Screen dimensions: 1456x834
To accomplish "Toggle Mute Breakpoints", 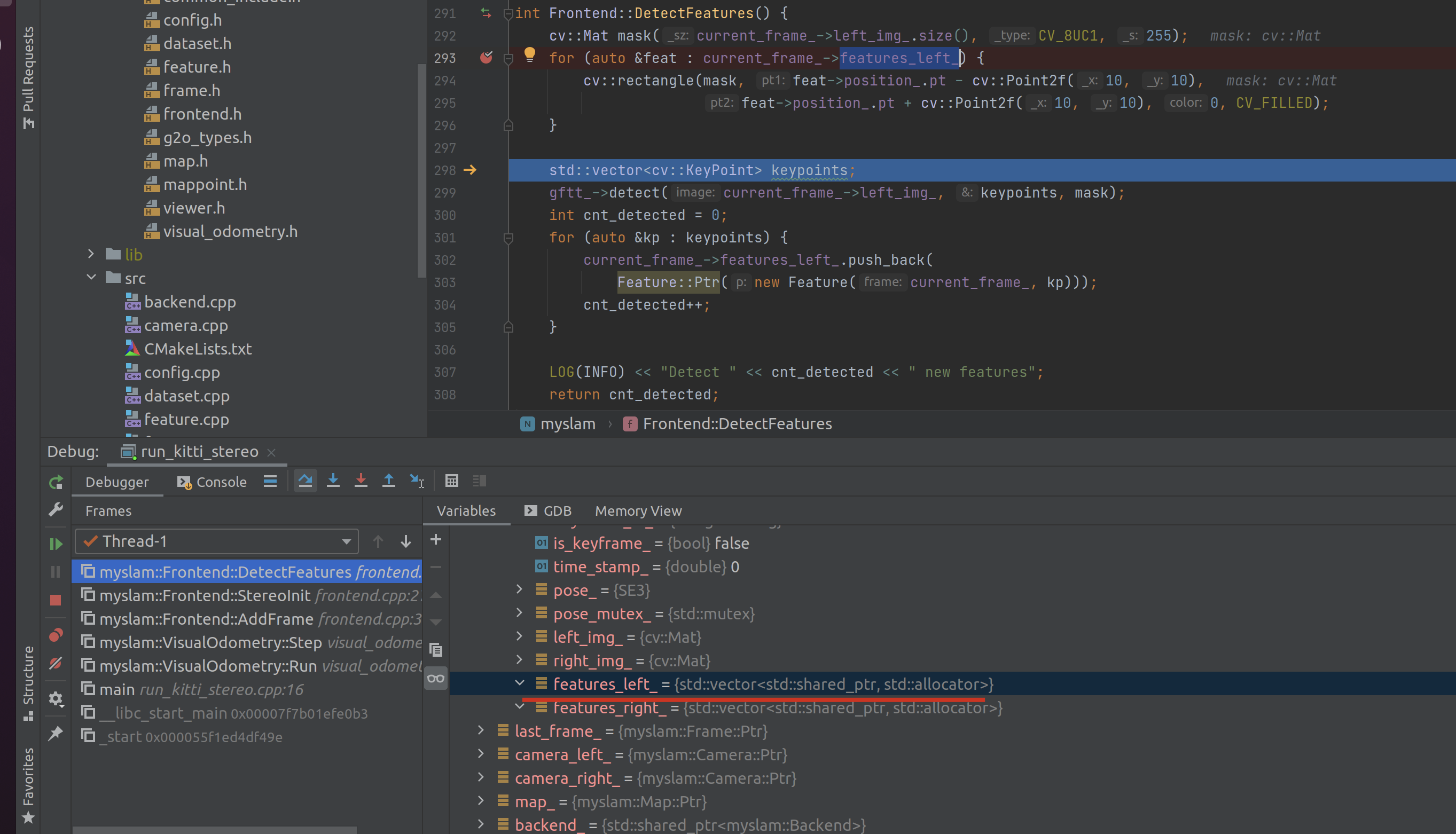I will 56,663.
